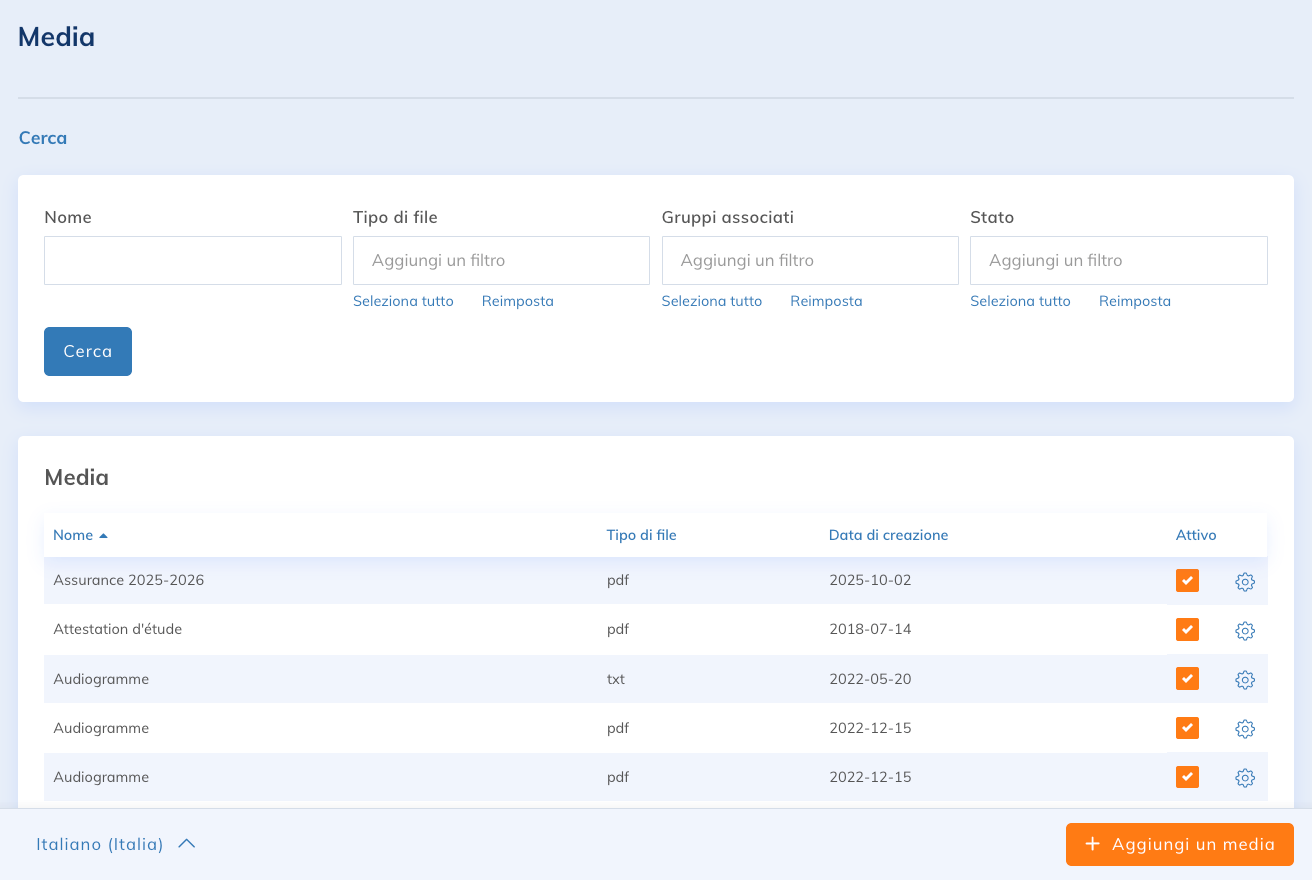The height and width of the screenshot is (880, 1312).
Task: Open the Tipo di file filter dropdown
Action: click(x=501, y=260)
